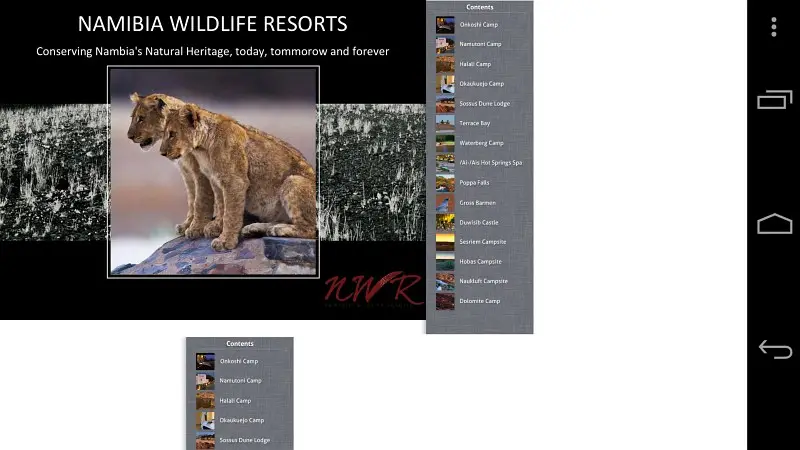Tap the Halali Camp thumbnail in tall Contents panel
The height and width of the screenshot is (450, 800).
coord(445,64)
